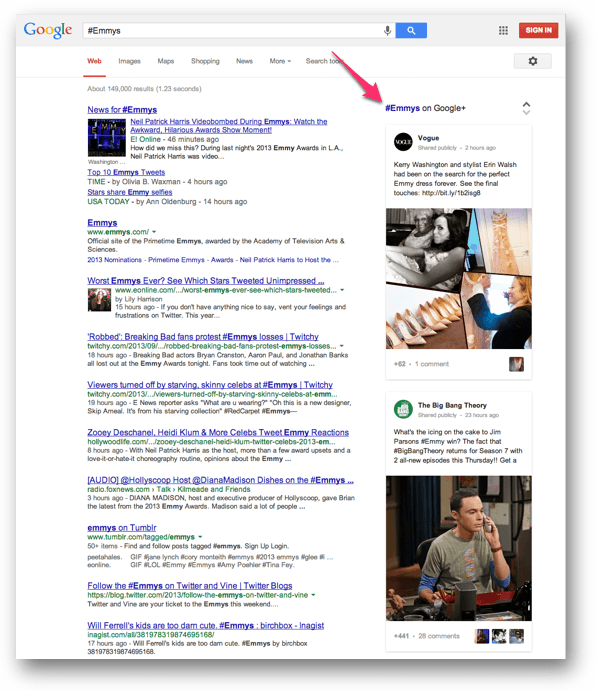596x691 pixels.
Task: Open commenter avatar on Vogue post
Action: pos(517,364)
